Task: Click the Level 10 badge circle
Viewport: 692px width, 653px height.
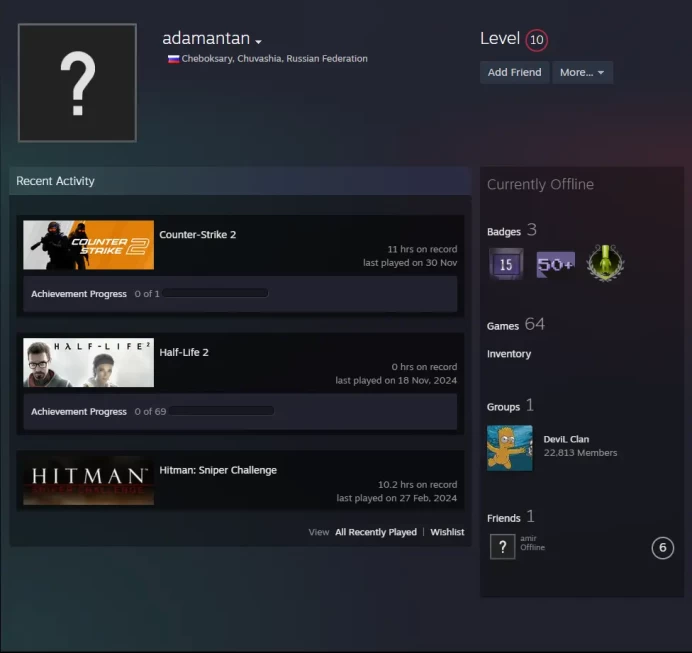Action: pos(536,40)
